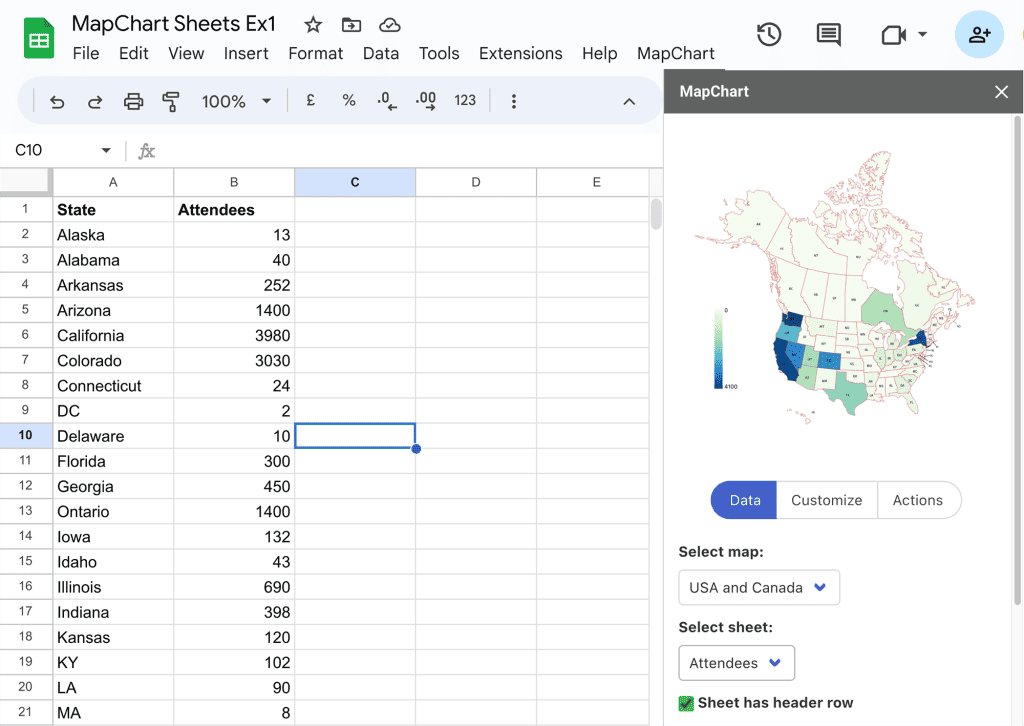The height and width of the screenshot is (726, 1024).
Task: Open the Google Sheets home icon
Action: tap(39, 39)
